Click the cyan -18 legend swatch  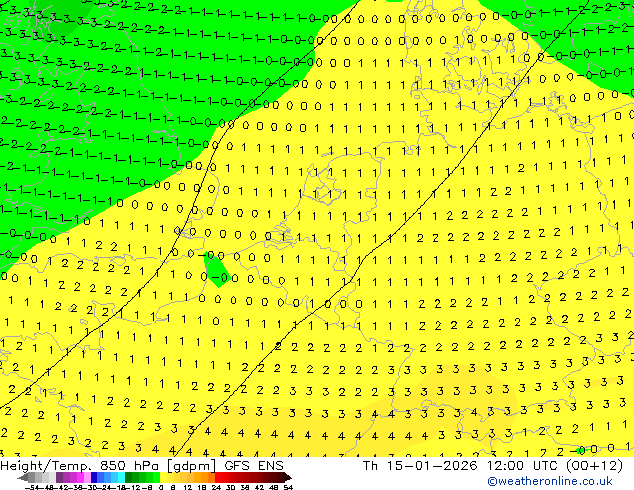(122, 477)
